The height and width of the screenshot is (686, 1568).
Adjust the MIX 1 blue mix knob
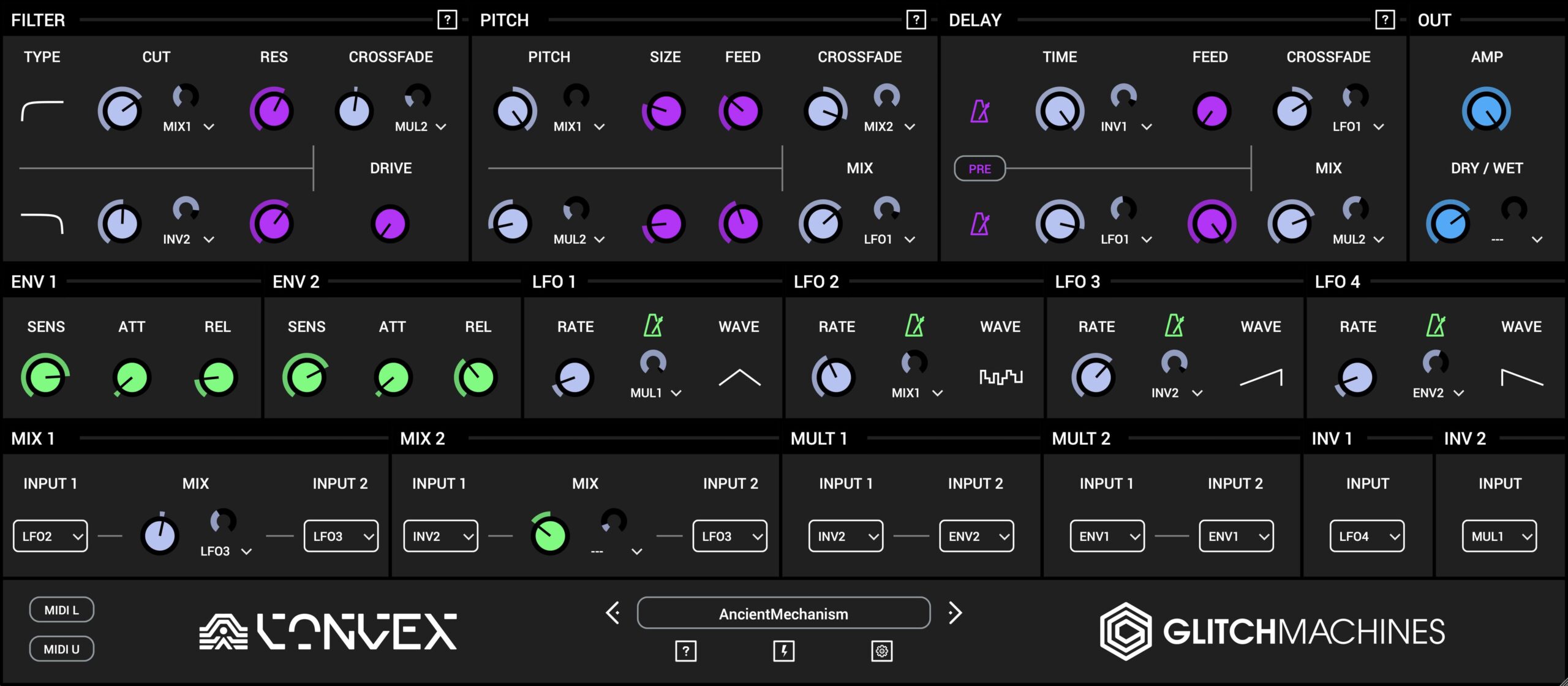[160, 535]
